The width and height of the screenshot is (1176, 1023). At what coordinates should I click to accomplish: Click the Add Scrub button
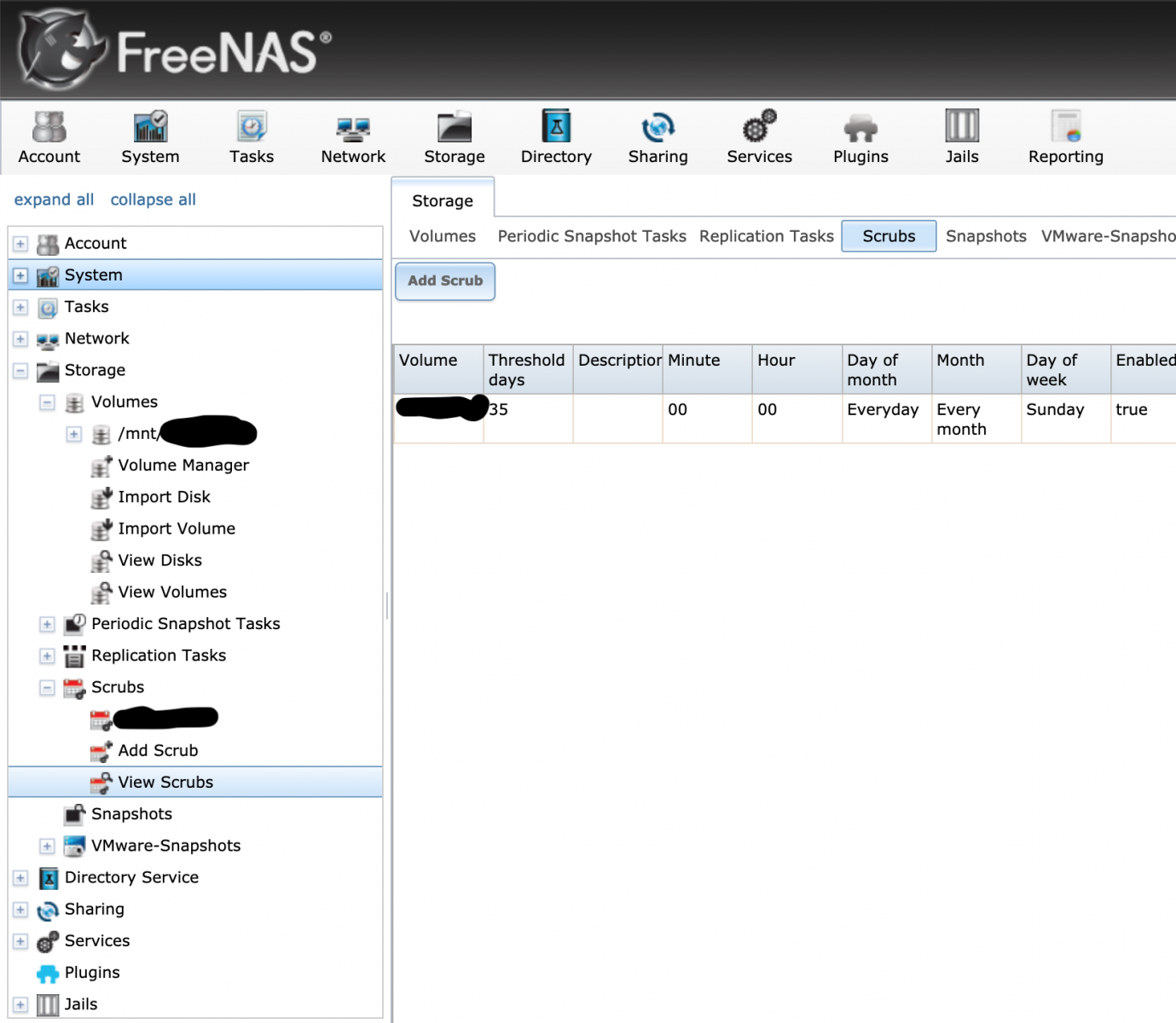445,281
